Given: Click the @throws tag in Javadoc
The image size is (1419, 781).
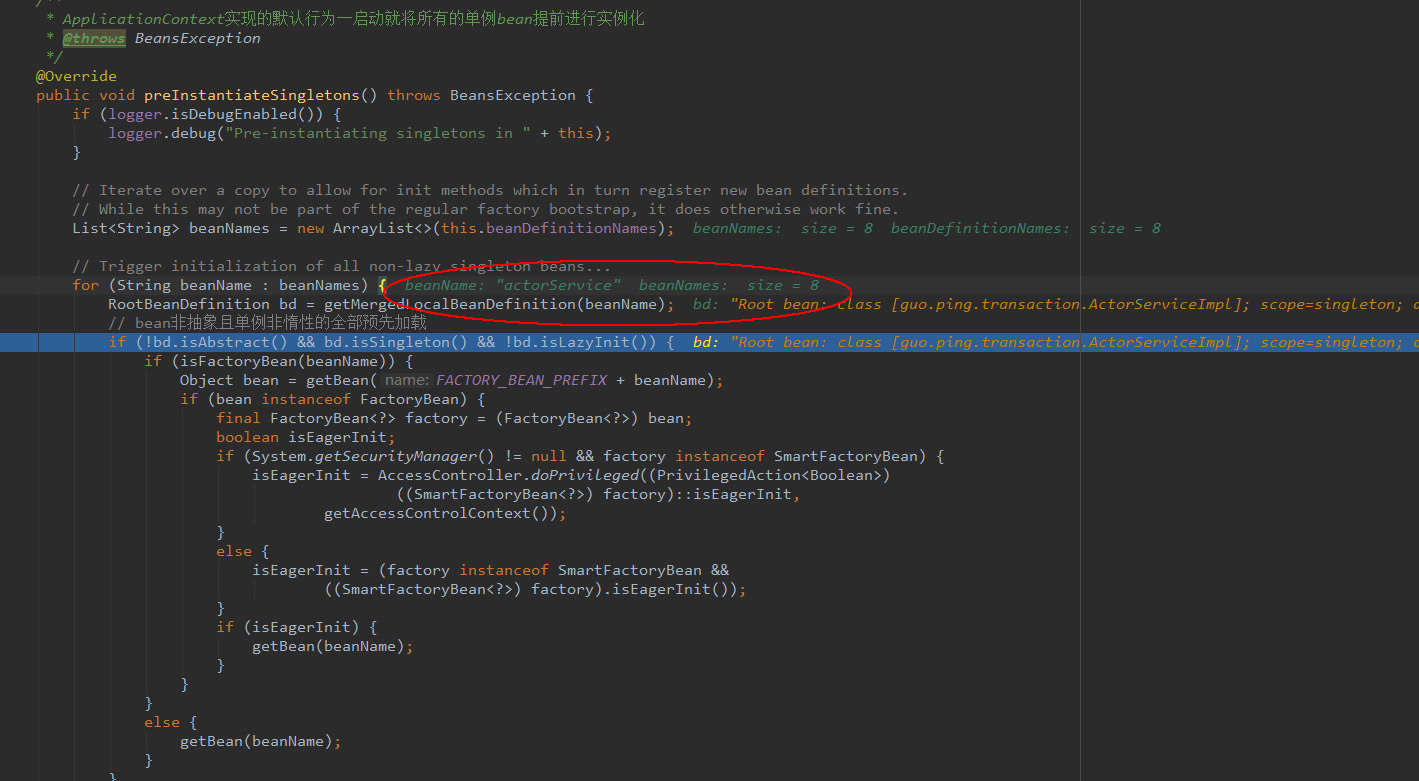Looking at the screenshot, I should (94, 38).
